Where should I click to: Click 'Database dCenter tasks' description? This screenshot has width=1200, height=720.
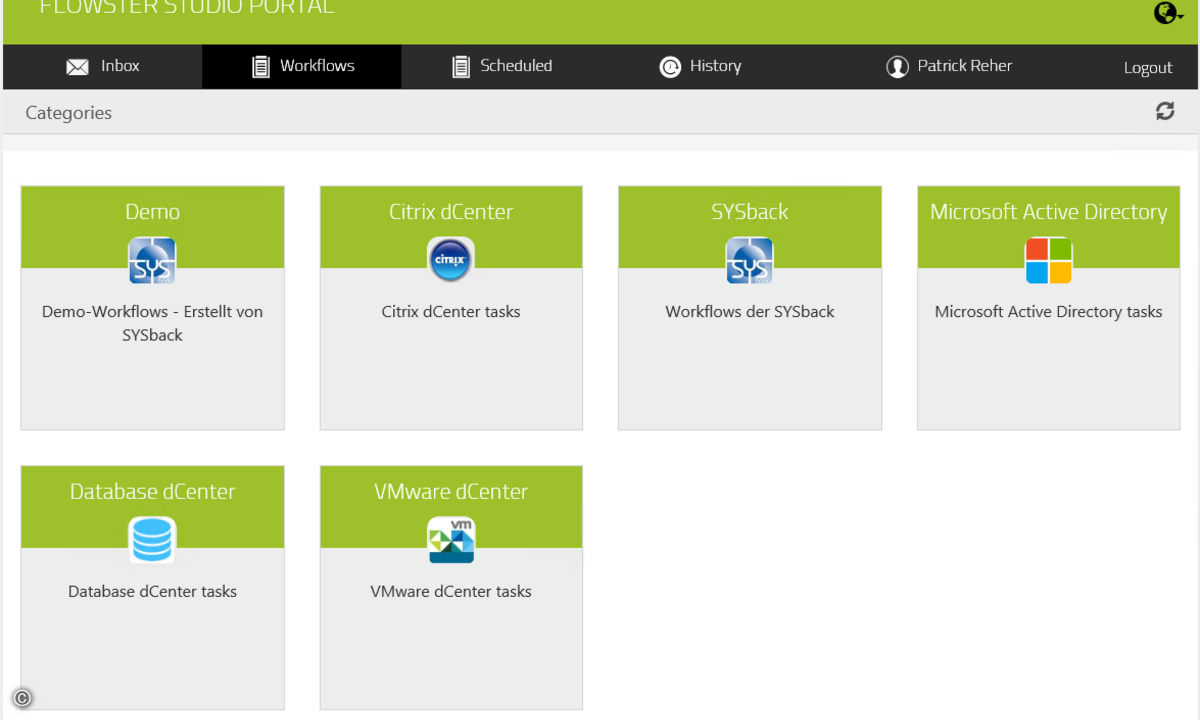point(152,592)
